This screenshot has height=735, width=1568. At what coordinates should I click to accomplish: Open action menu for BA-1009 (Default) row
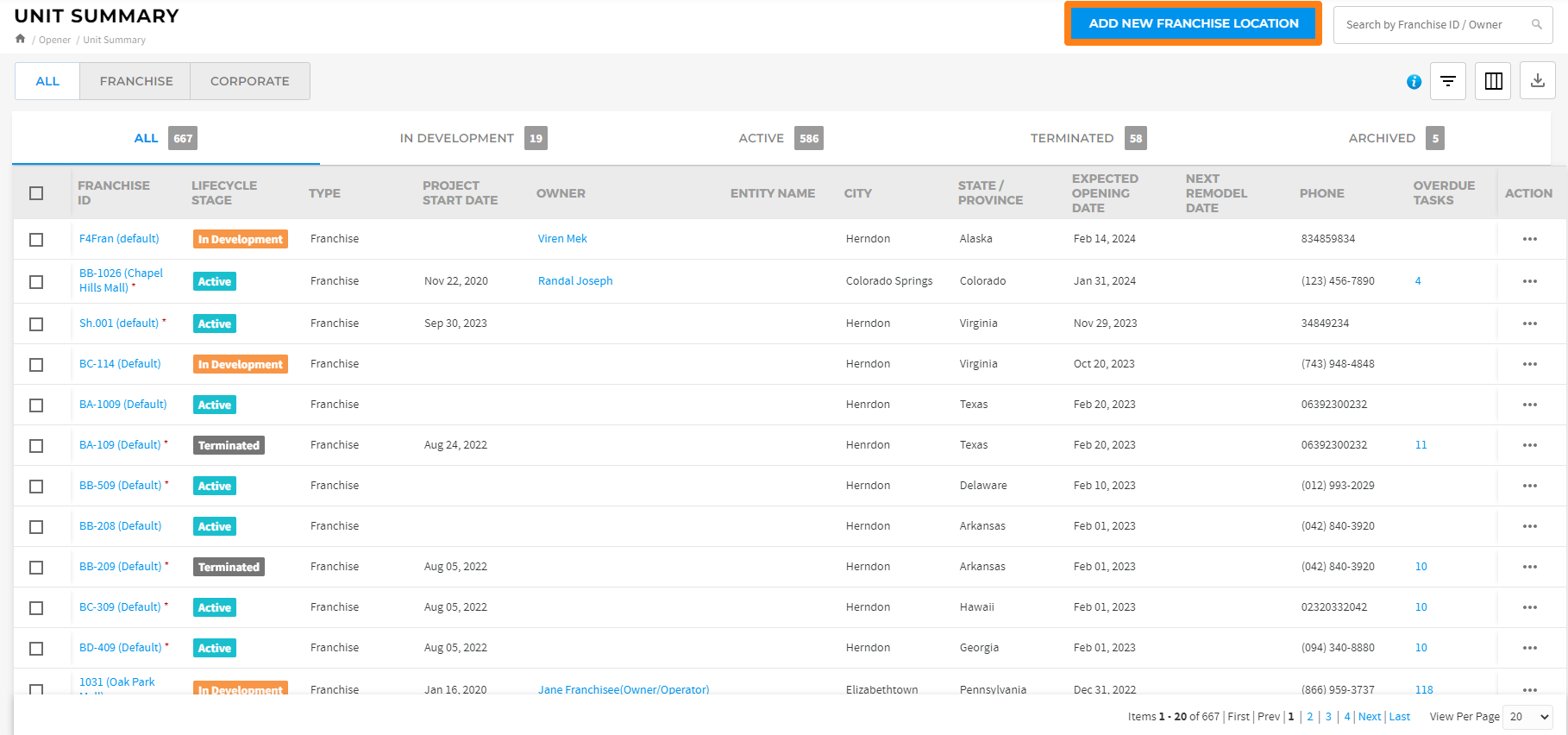click(x=1530, y=405)
